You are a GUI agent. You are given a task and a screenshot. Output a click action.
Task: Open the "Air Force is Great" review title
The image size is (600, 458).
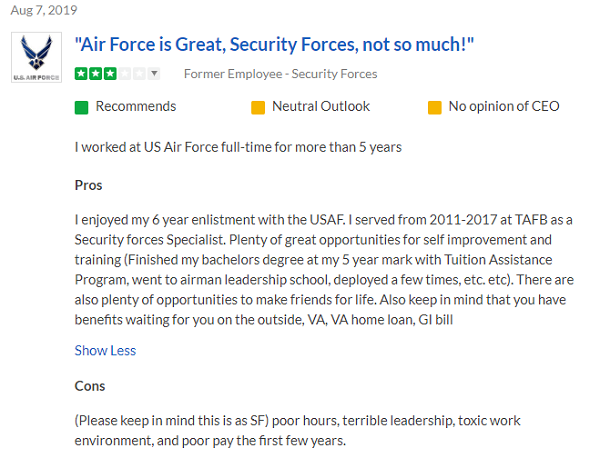[x=274, y=45]
